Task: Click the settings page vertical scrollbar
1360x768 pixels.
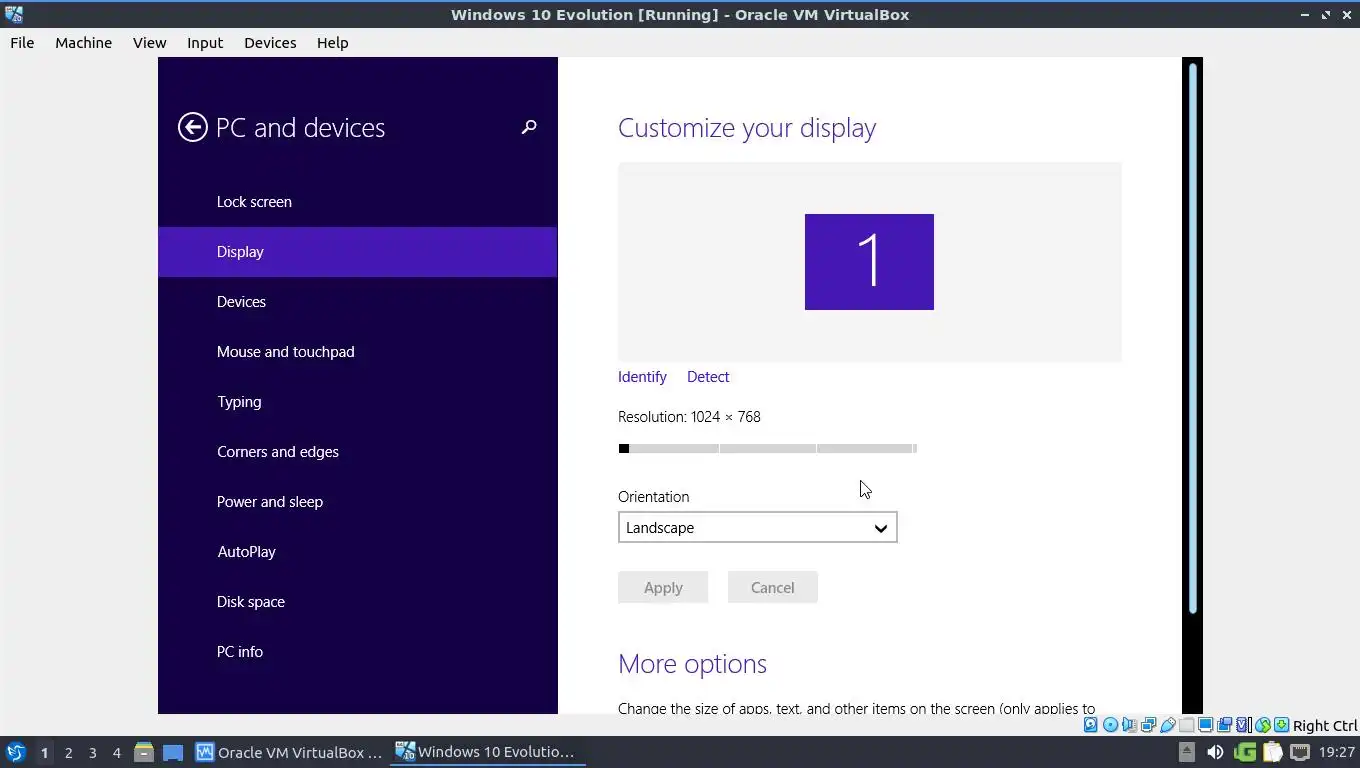Action: (1192, 338)
